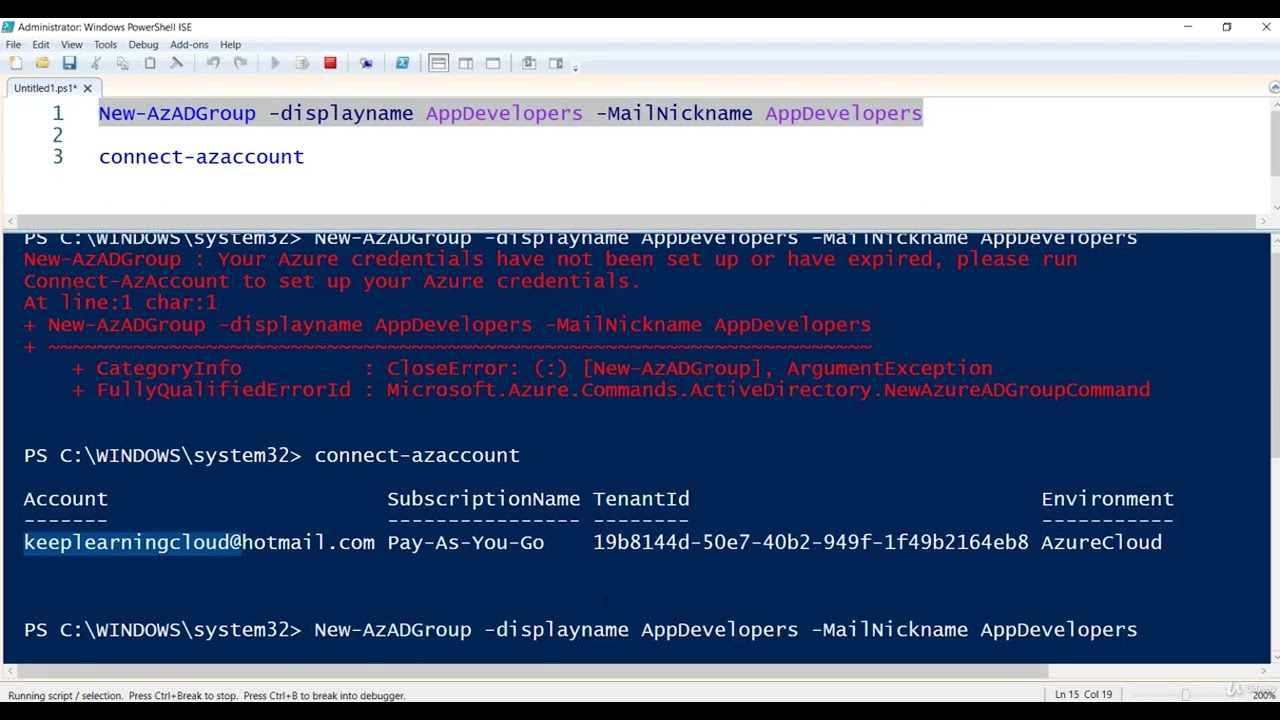Stop operation with the red square button
Viewport: 1280px width, 720px height.
click(x=330, y=63)
